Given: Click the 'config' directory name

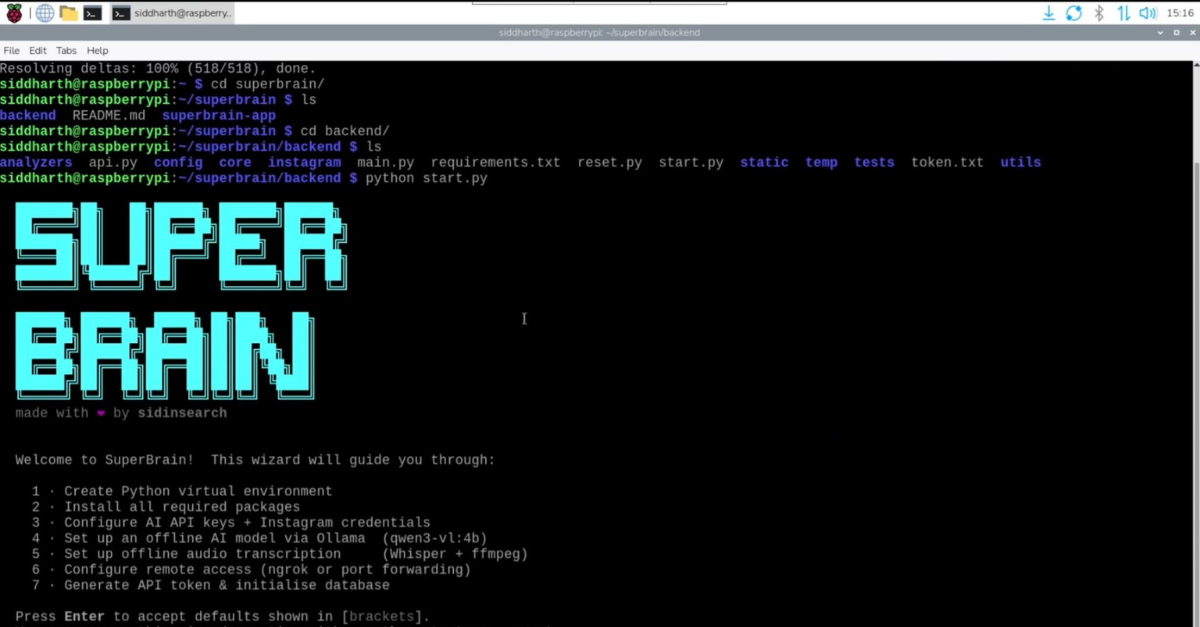Looking at the screenshot, I should 178,162.
